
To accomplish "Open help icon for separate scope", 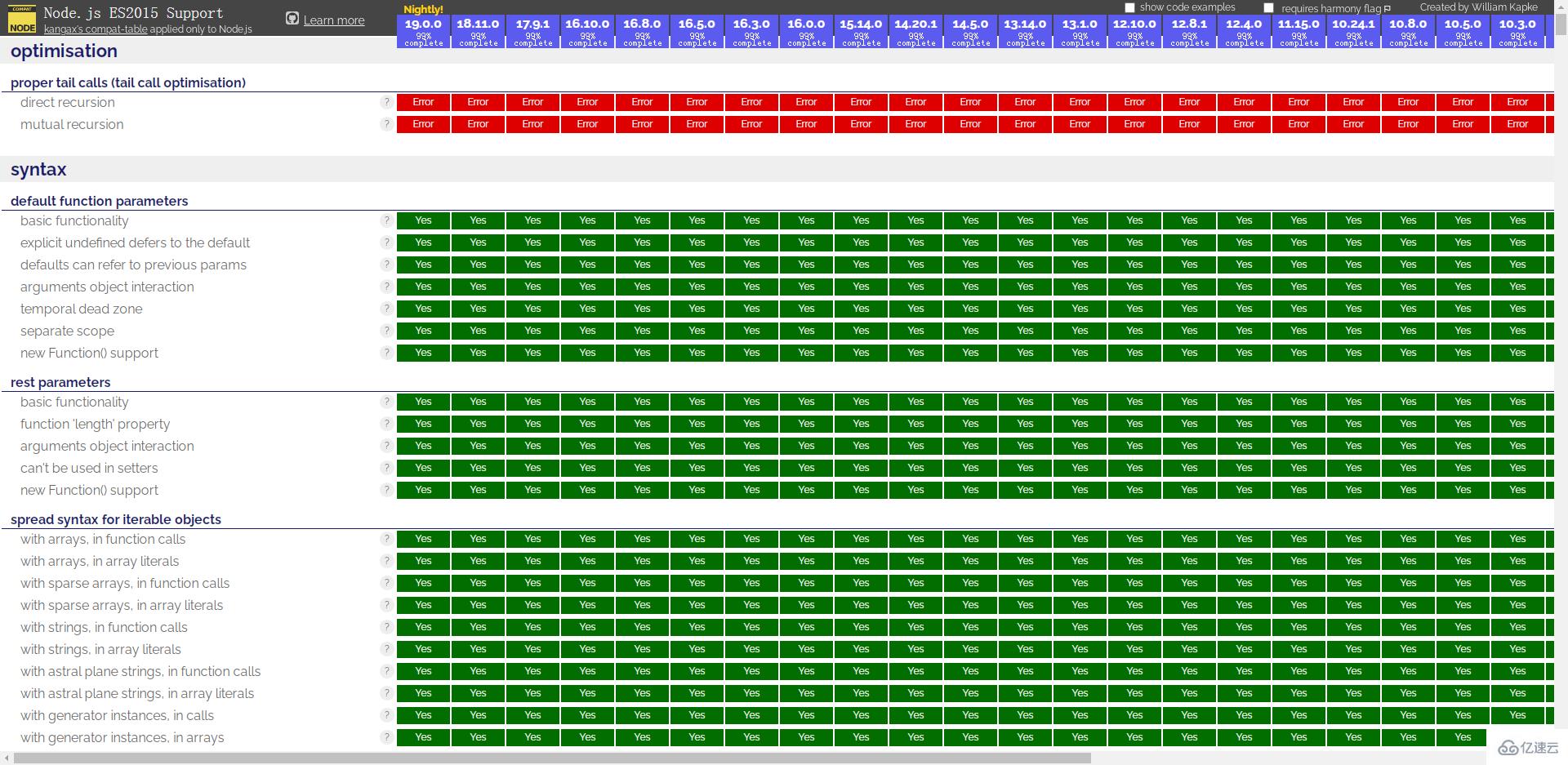I will 386,331.
